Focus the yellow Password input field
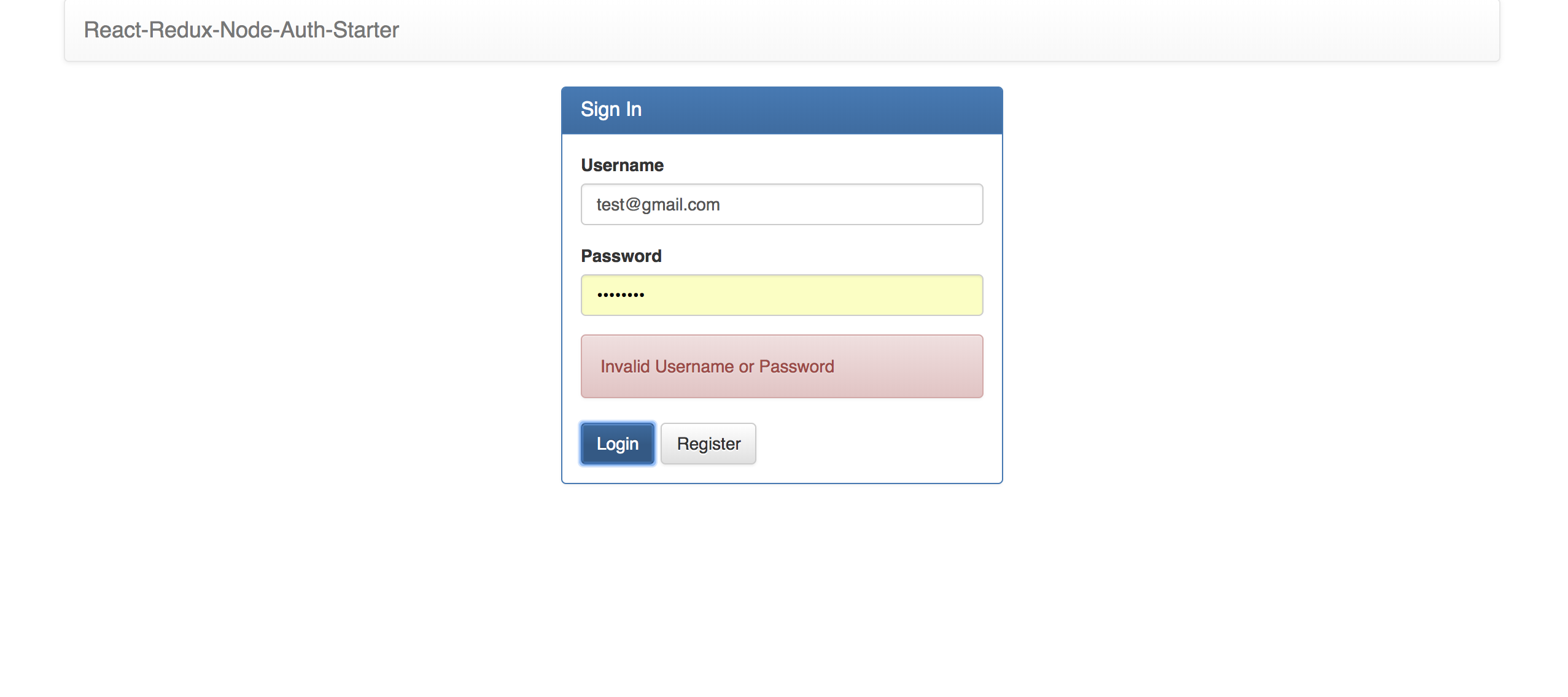 pos(781,295)
